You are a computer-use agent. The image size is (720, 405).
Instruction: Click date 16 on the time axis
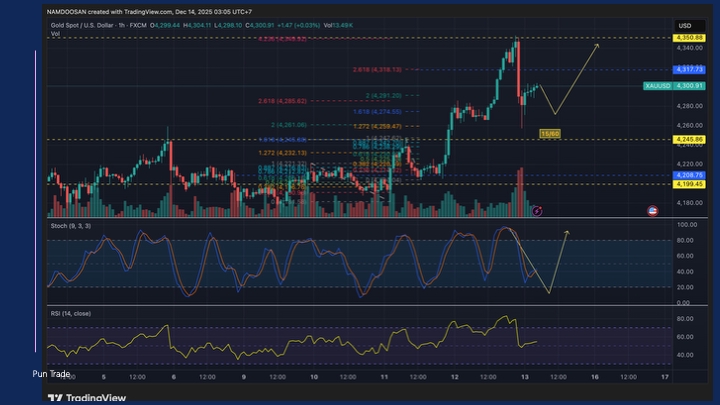pos(595,377)
